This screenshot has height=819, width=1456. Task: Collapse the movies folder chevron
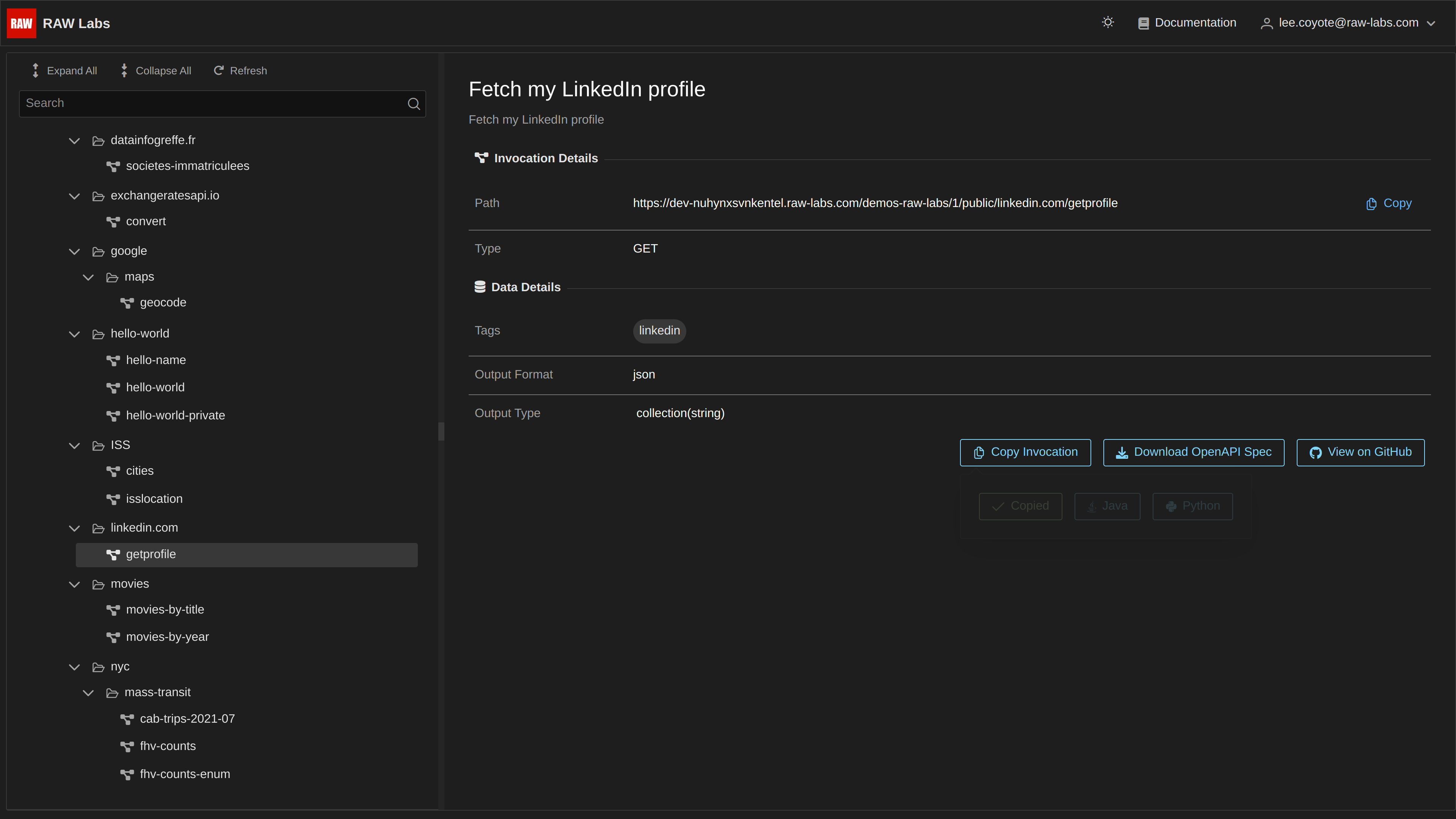click(74, 584)
